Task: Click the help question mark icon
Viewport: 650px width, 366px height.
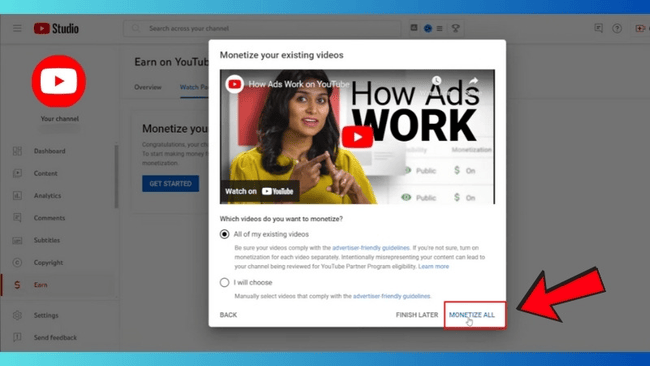Action: (617, 28)
